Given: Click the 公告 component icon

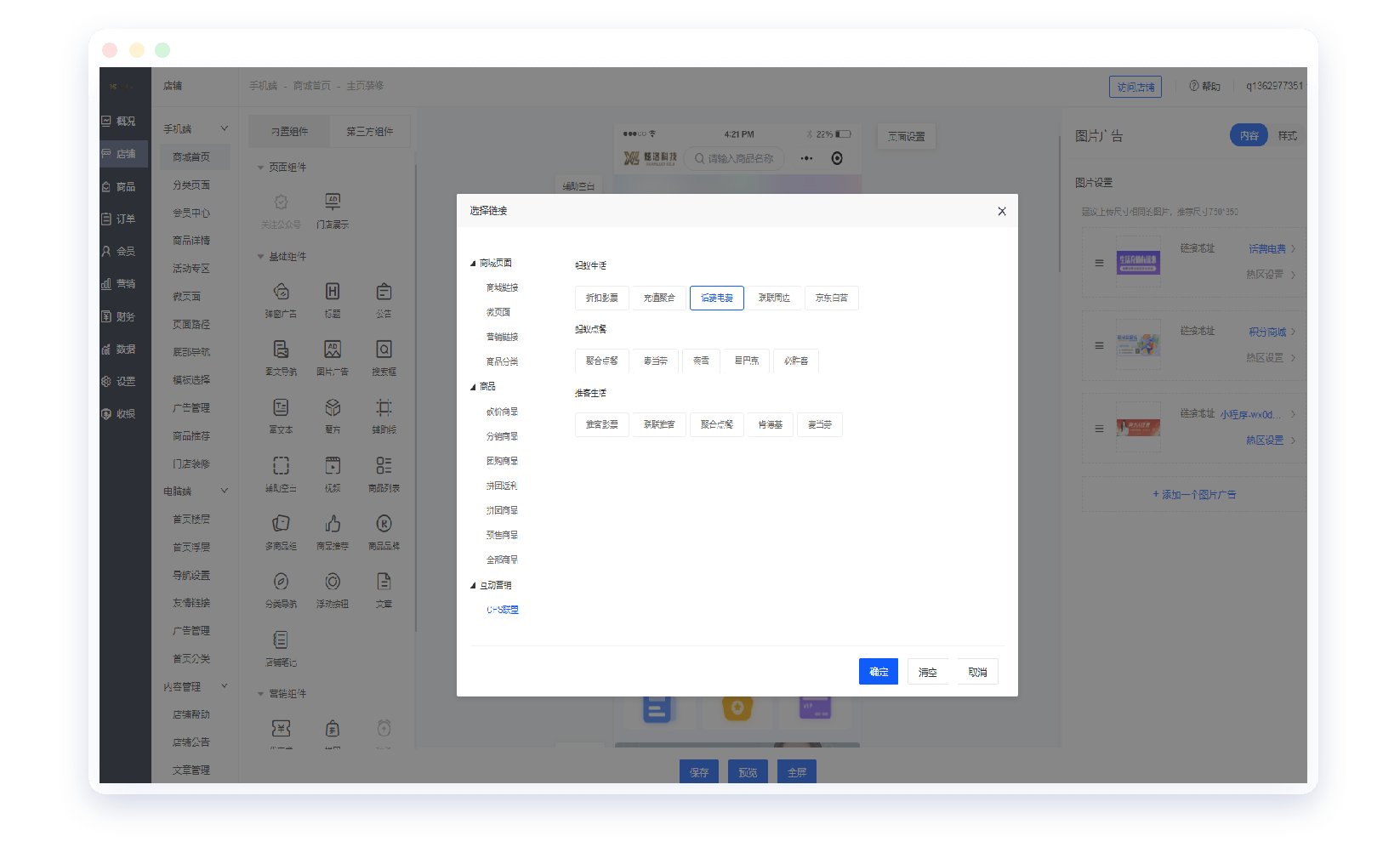Looking at the screenshot, I should [384, 293].
